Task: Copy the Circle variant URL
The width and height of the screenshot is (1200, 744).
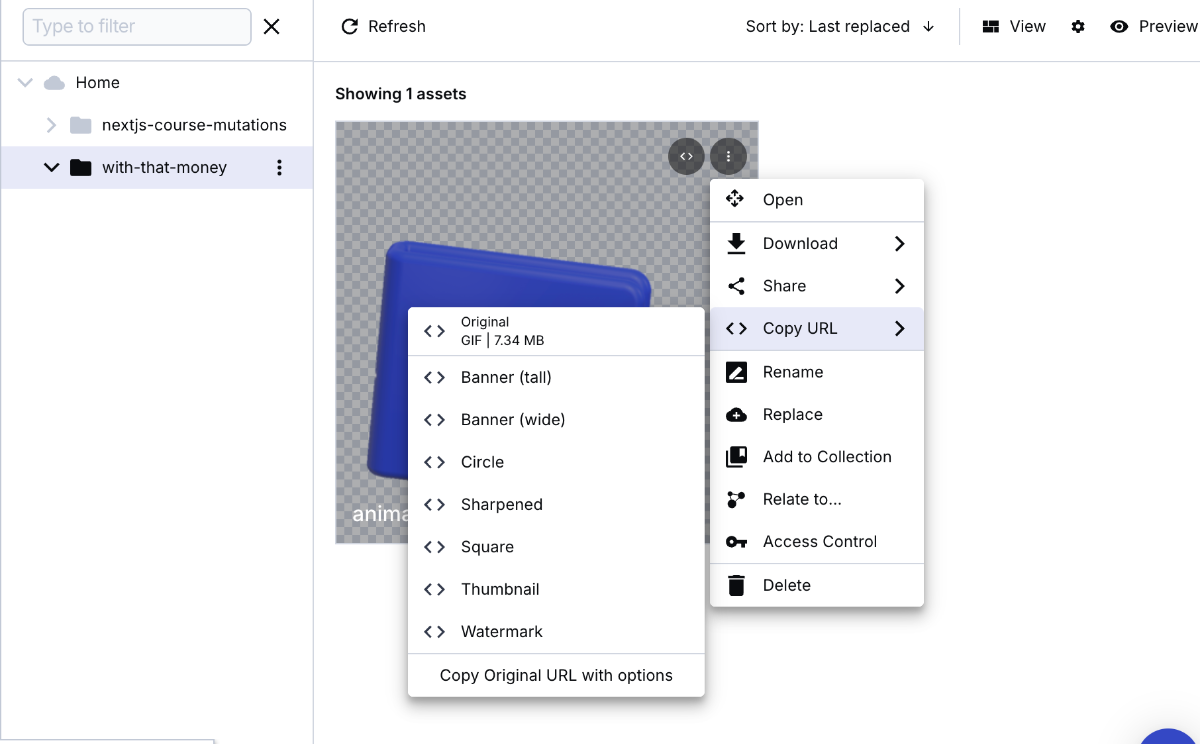Action: click(x=556, y=462)
